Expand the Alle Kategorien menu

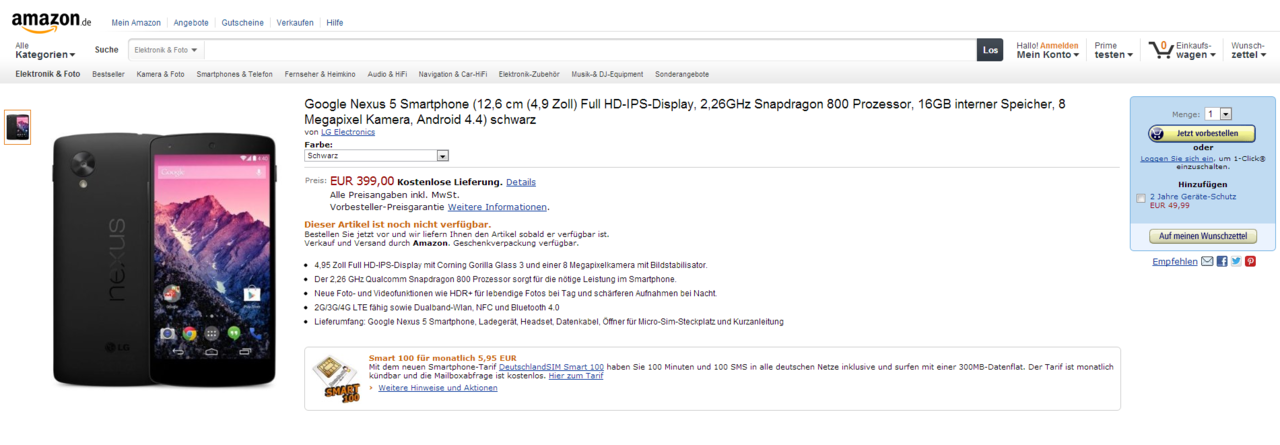coord(45,50)
